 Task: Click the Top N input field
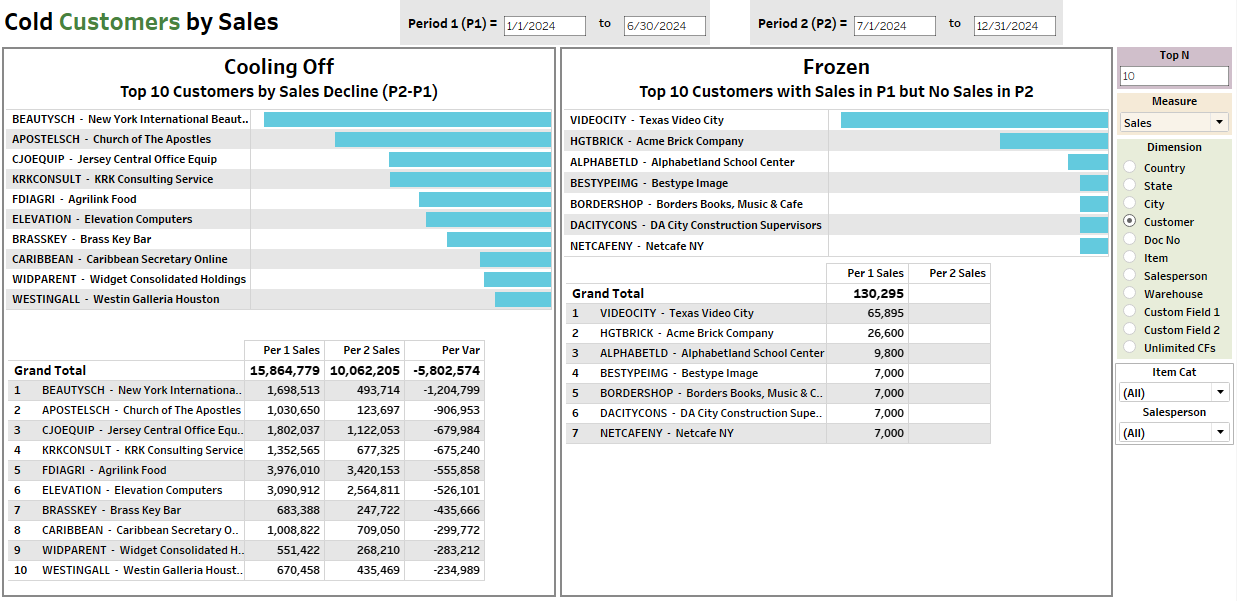1174,76
